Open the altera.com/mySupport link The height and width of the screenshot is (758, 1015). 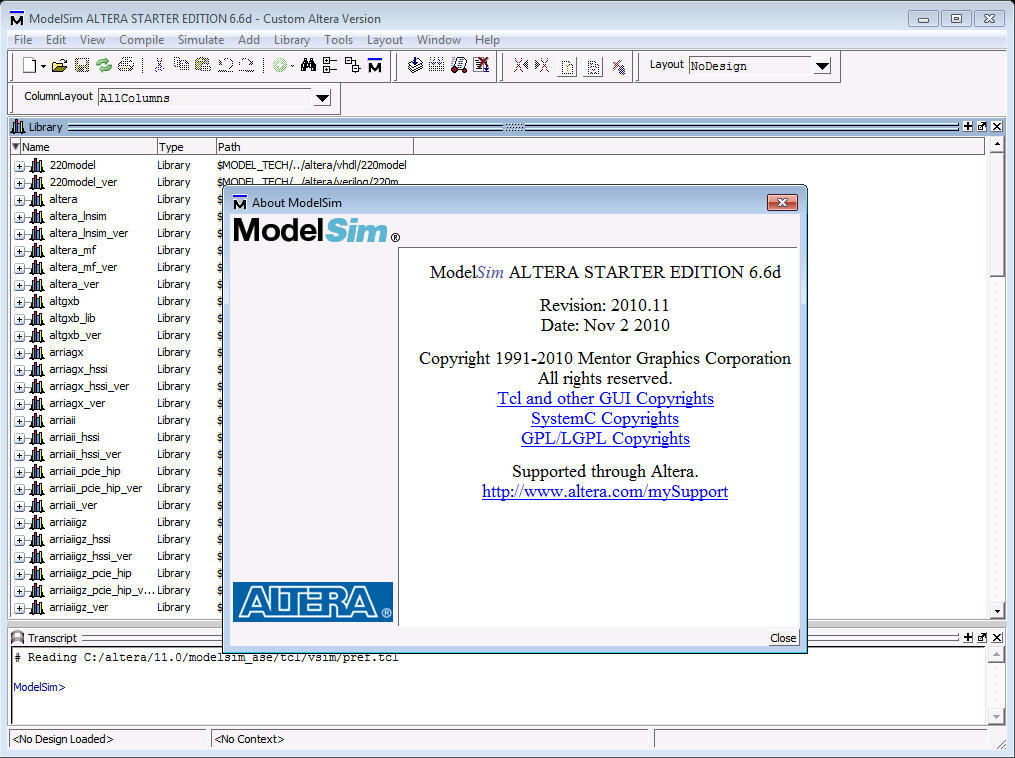click(604, 492)
